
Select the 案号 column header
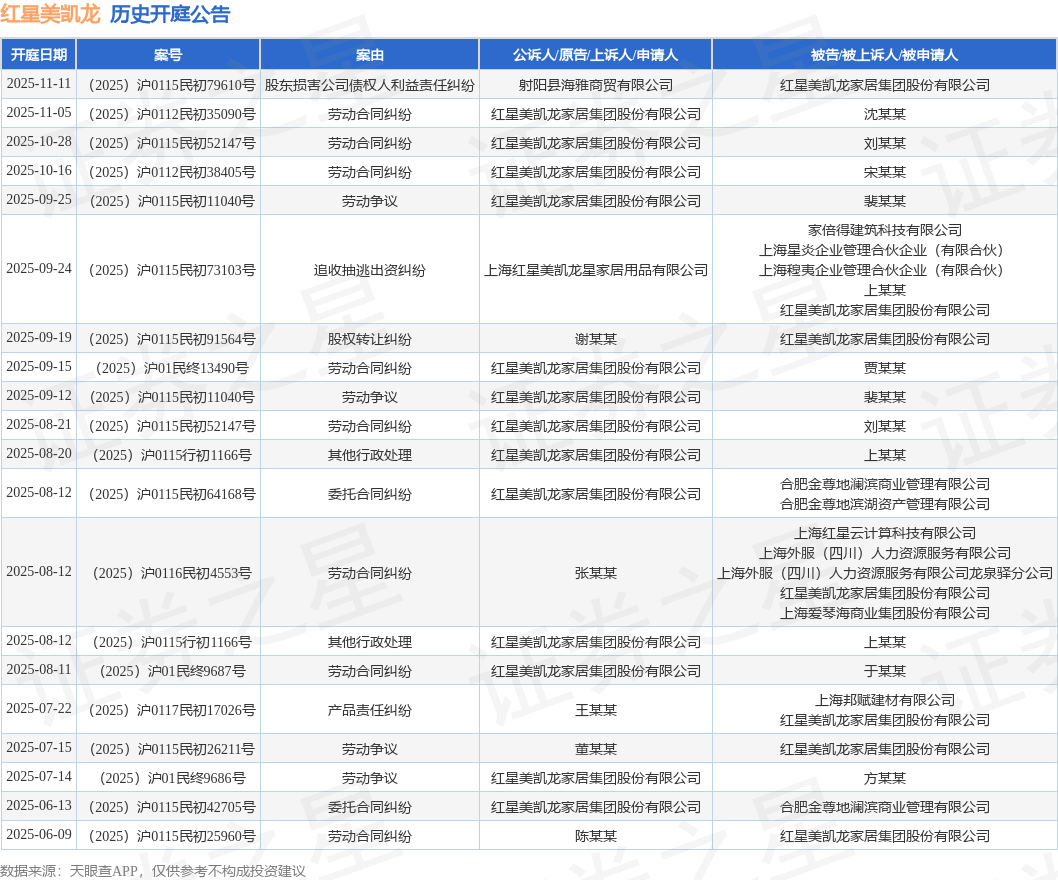[168, 55]
